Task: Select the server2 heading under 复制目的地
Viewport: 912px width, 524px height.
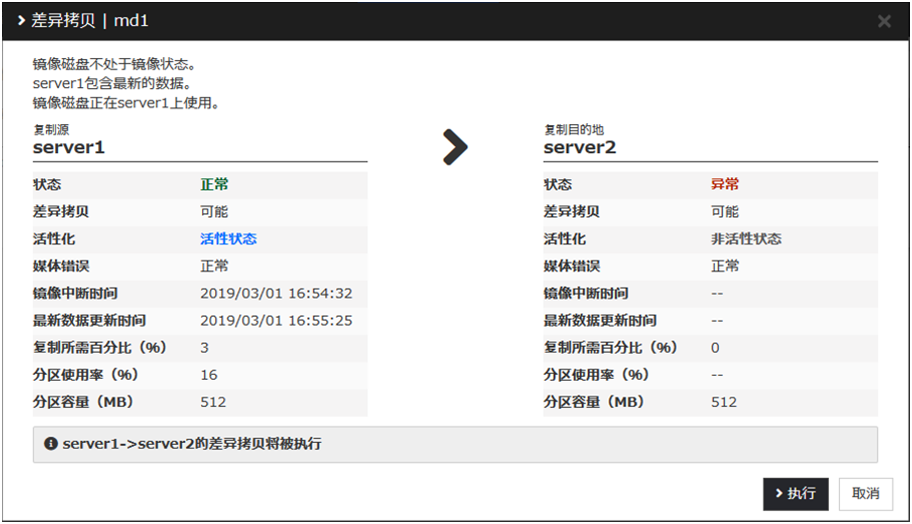Action: 580,148
